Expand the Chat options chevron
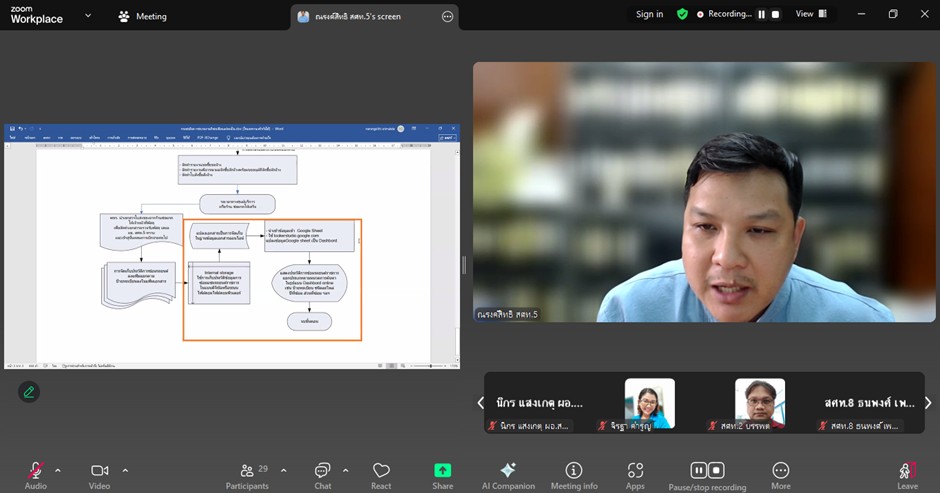940x493 pixels. 346,470
